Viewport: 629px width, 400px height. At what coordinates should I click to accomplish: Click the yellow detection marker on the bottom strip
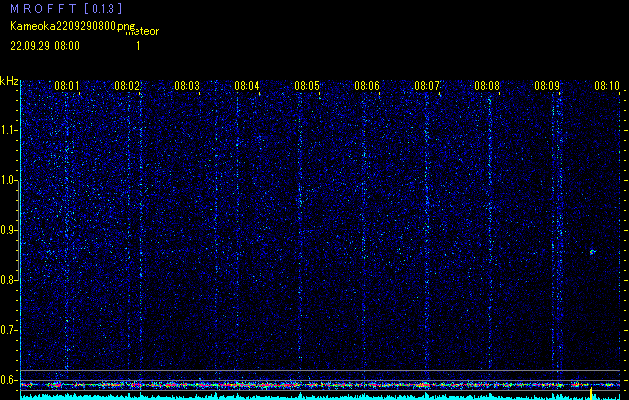click(x=591, y=394)
